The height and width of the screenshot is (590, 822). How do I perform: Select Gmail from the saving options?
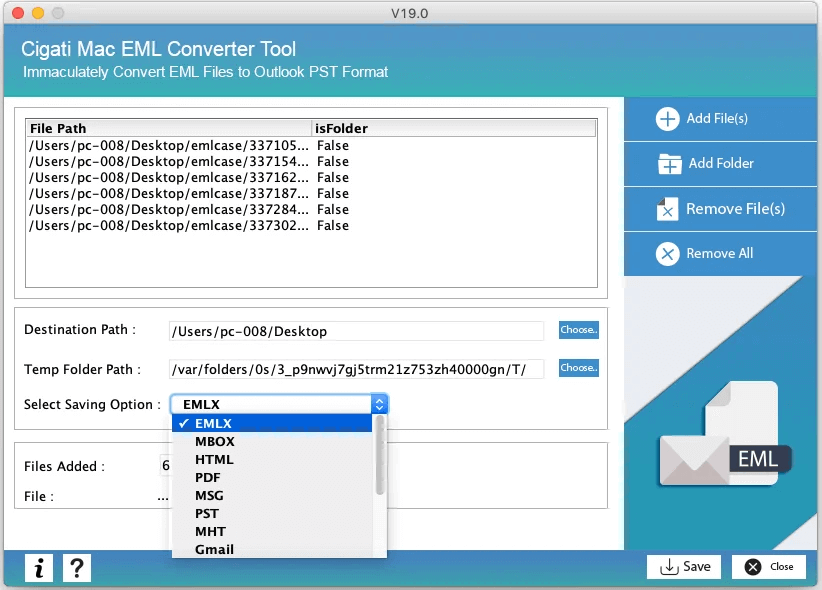[272, 550]
